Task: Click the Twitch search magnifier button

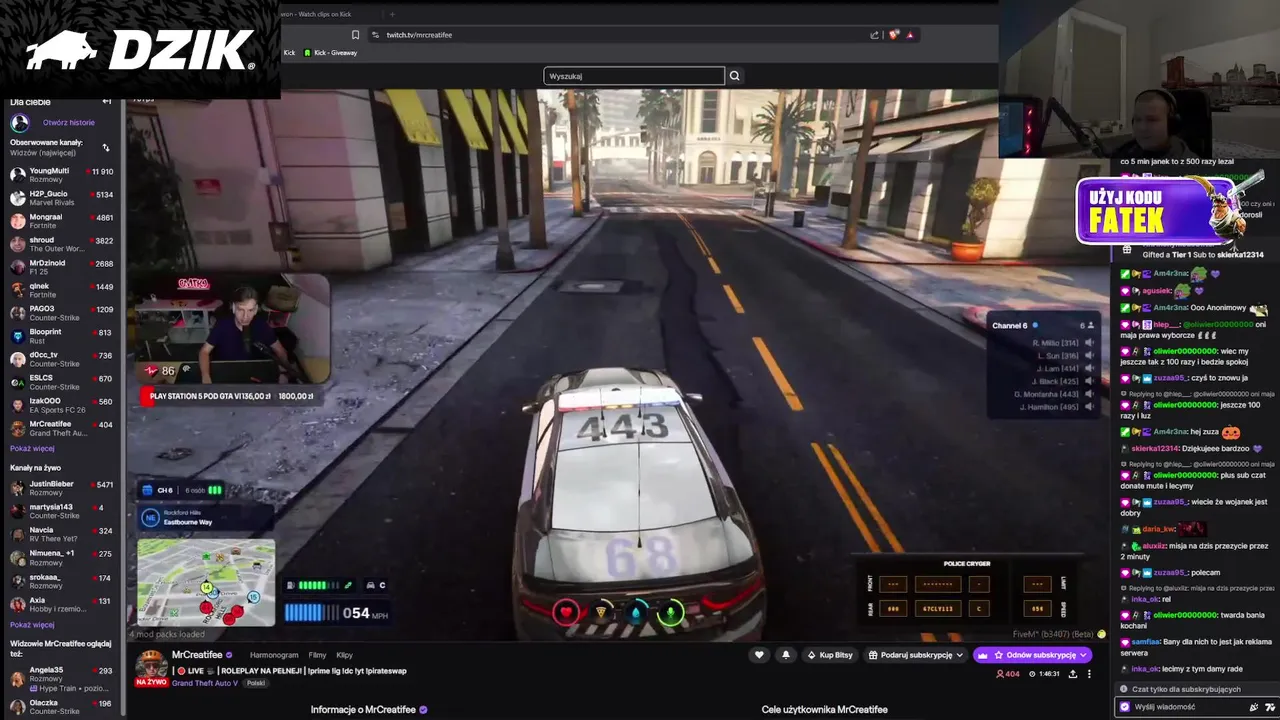Action: tap(734, 76)
